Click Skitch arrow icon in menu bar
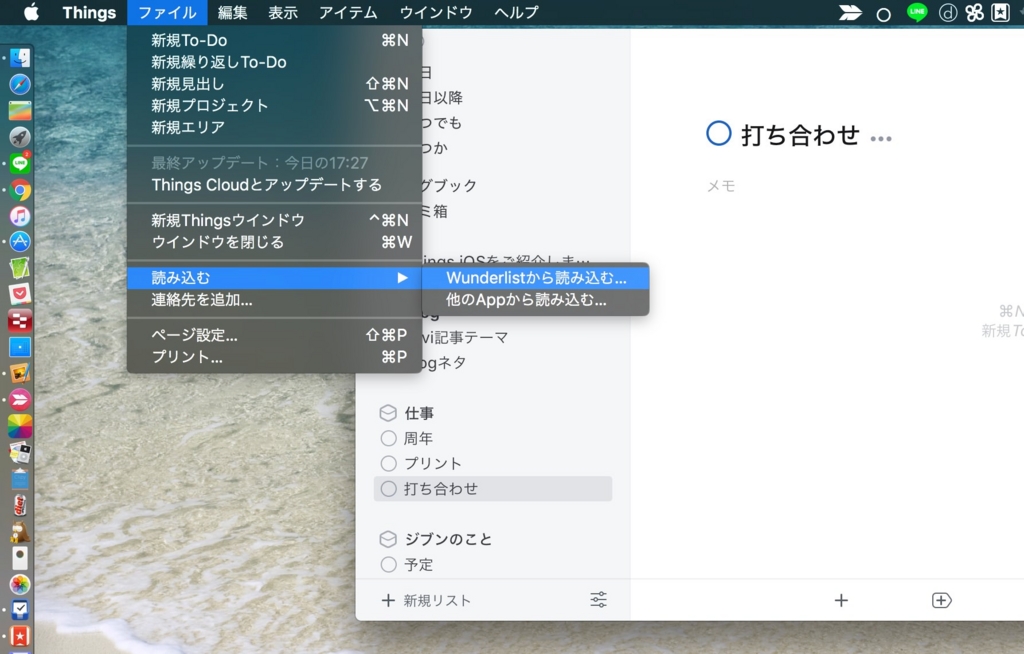1024x654 pixels. [x=850, y=12]
